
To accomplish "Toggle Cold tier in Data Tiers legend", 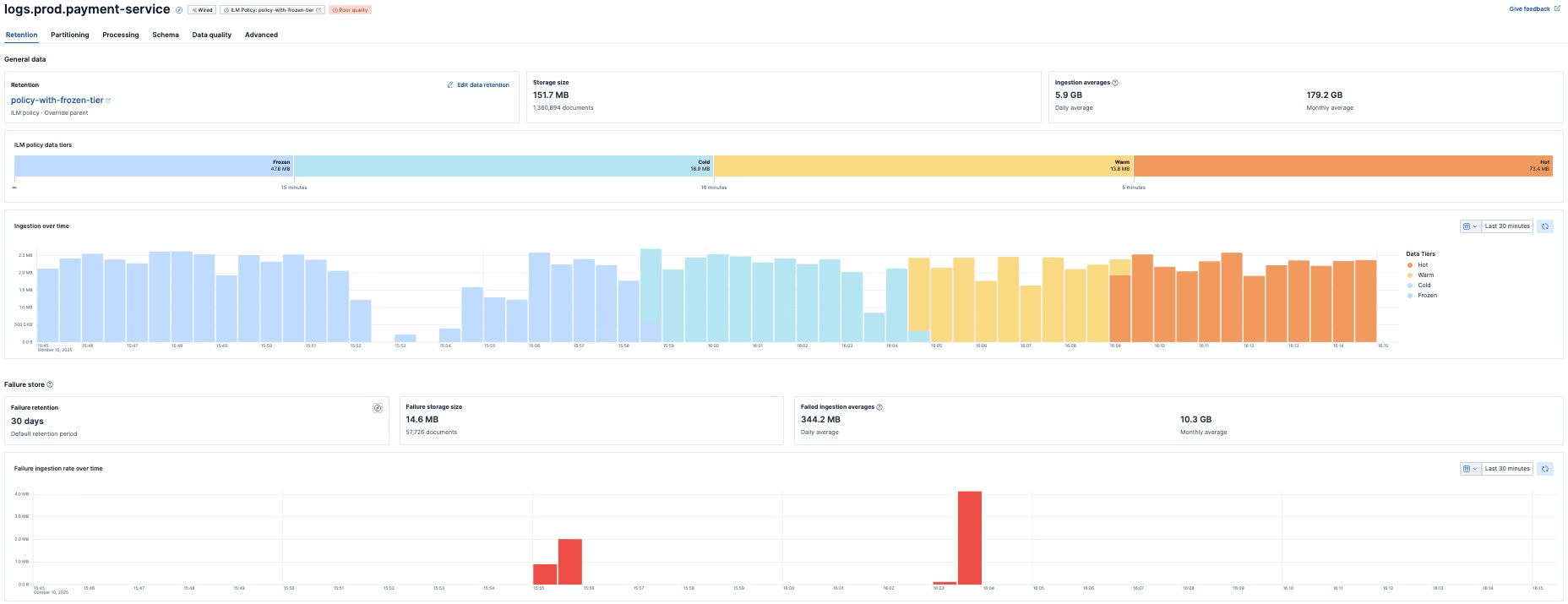I will (1423, 286).
